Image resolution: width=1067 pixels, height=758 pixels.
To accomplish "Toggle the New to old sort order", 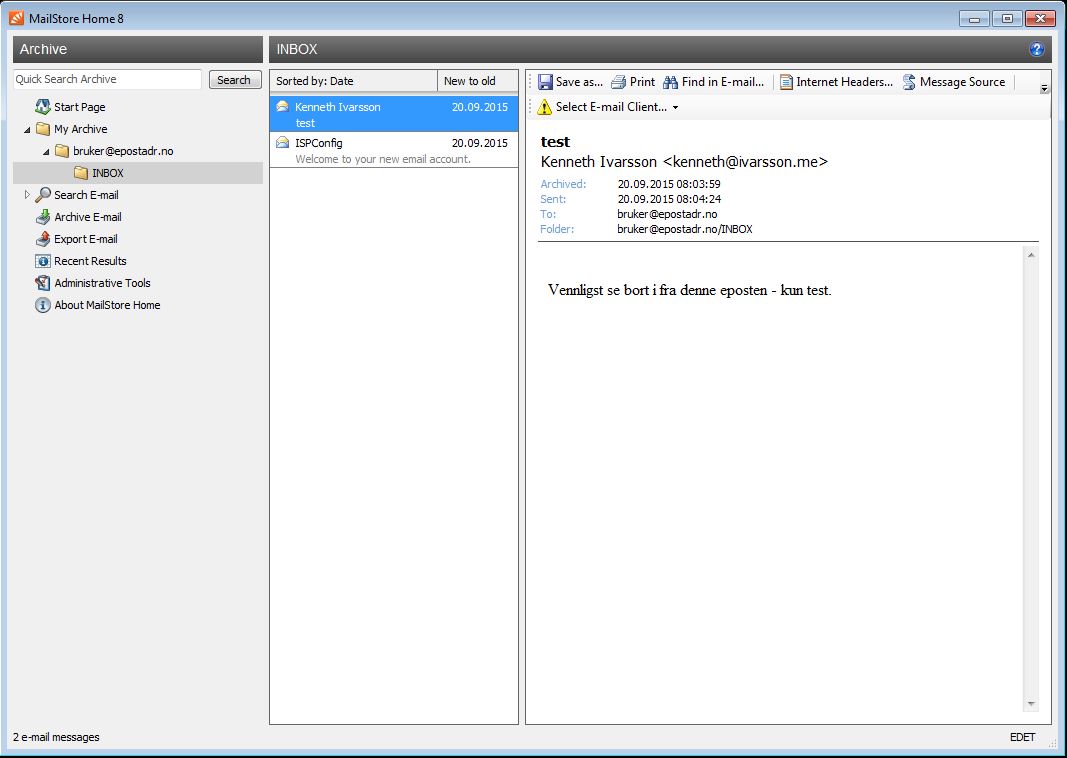I will point(477,81).
